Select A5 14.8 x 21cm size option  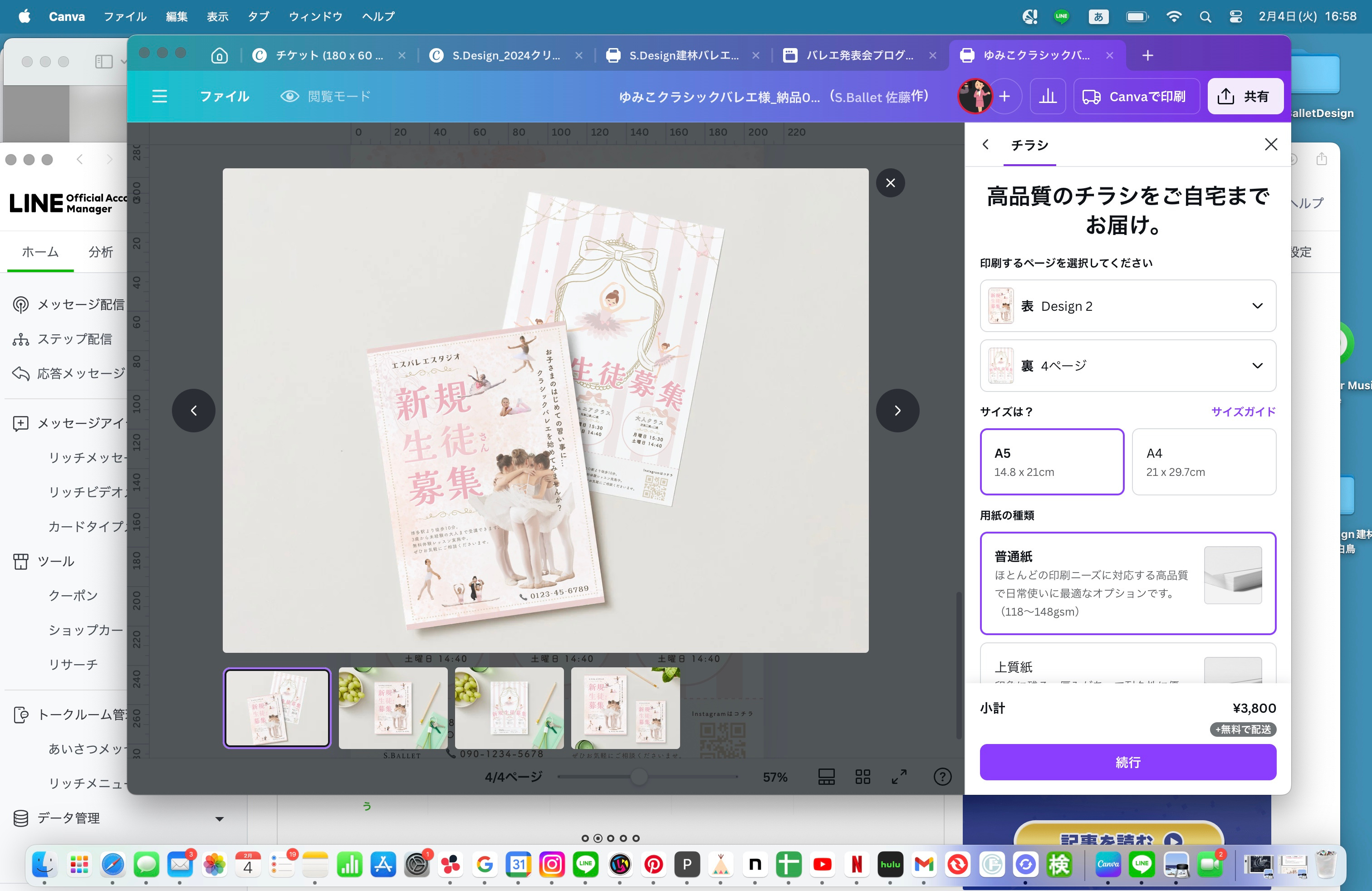point(1052,462)
